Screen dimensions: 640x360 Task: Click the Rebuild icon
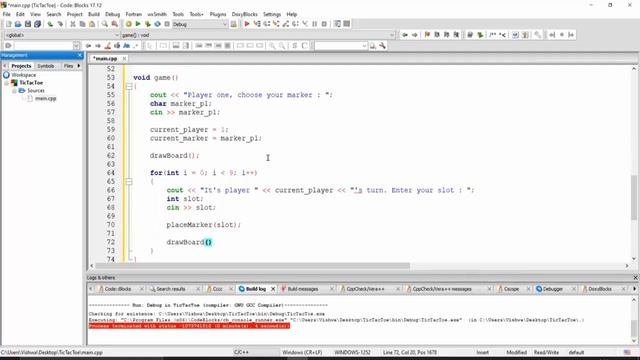tap(157, 24)
